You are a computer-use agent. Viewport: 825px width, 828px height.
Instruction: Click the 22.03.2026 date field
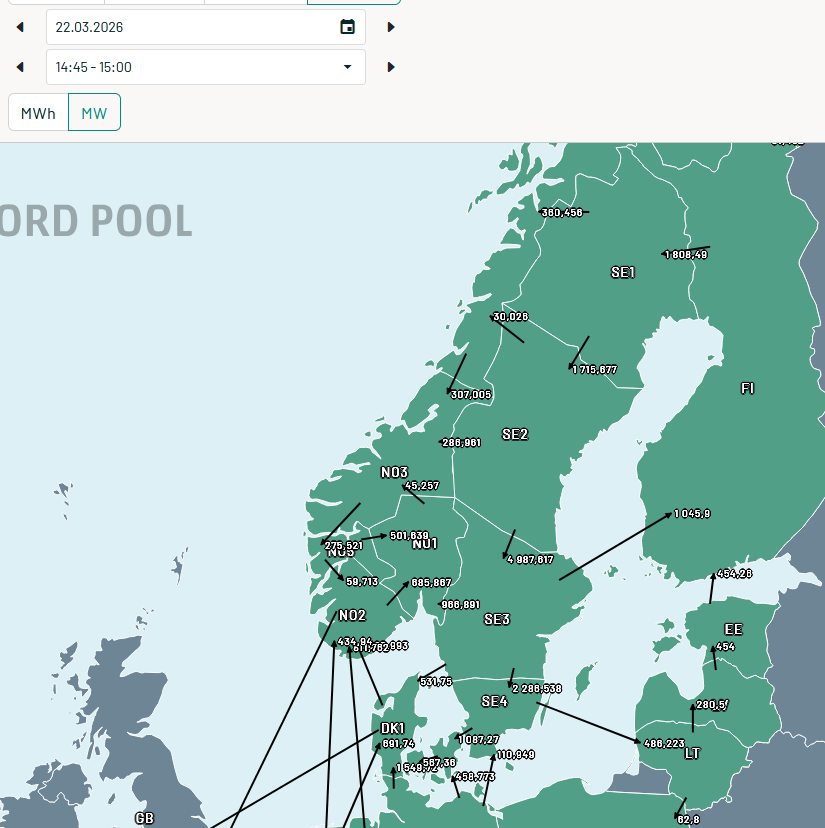(190, 27)
